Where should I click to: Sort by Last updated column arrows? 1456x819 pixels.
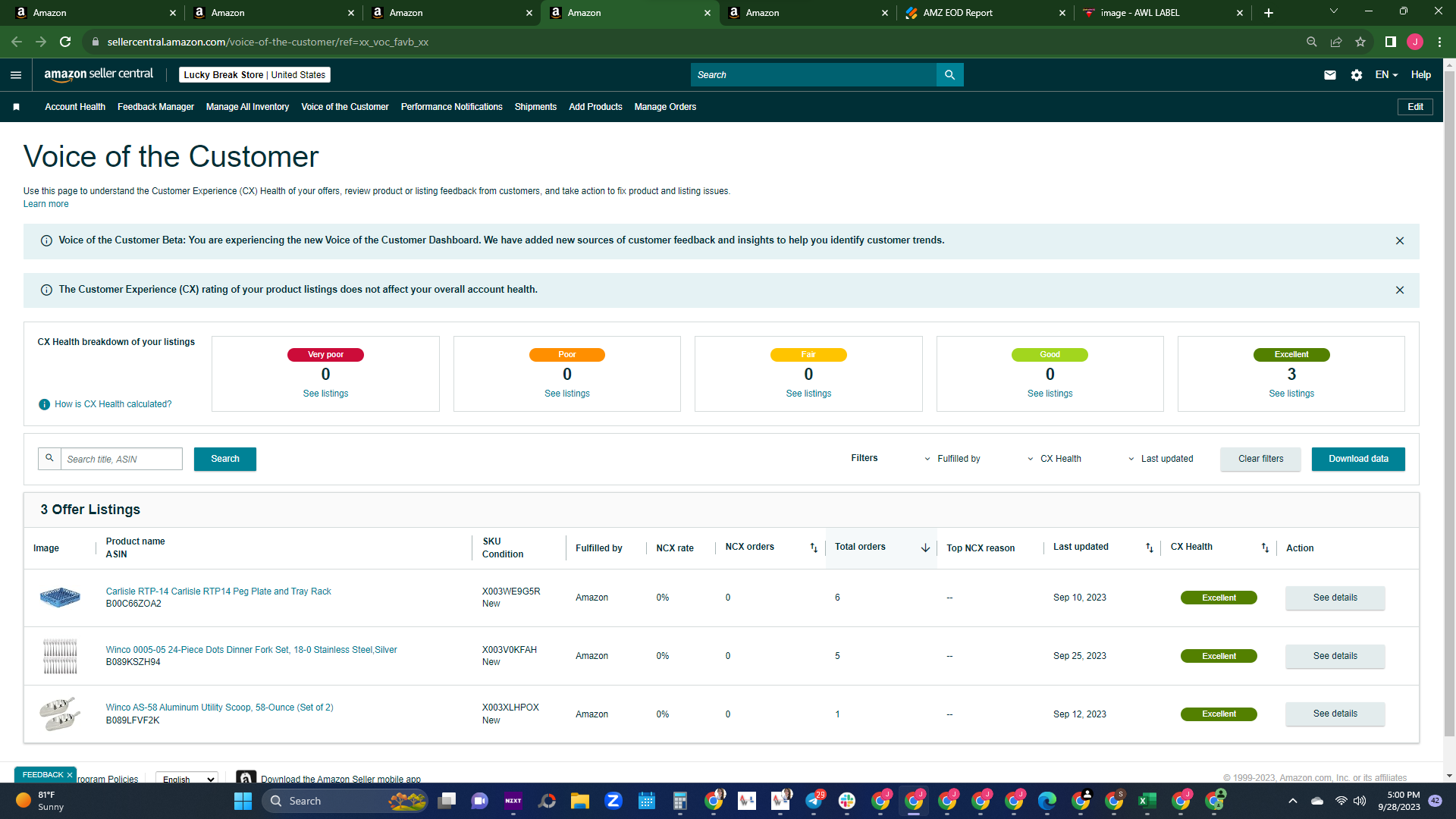[1150, 548]
